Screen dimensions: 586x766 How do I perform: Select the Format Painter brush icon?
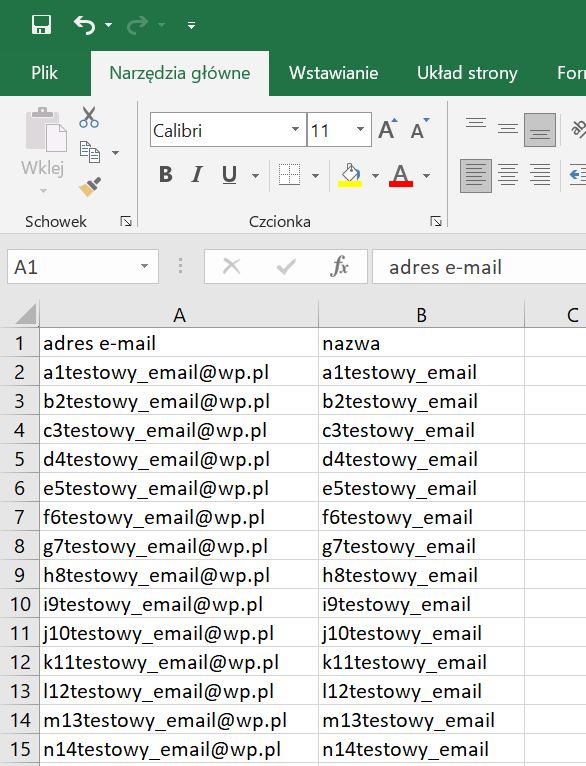point(90,187)
